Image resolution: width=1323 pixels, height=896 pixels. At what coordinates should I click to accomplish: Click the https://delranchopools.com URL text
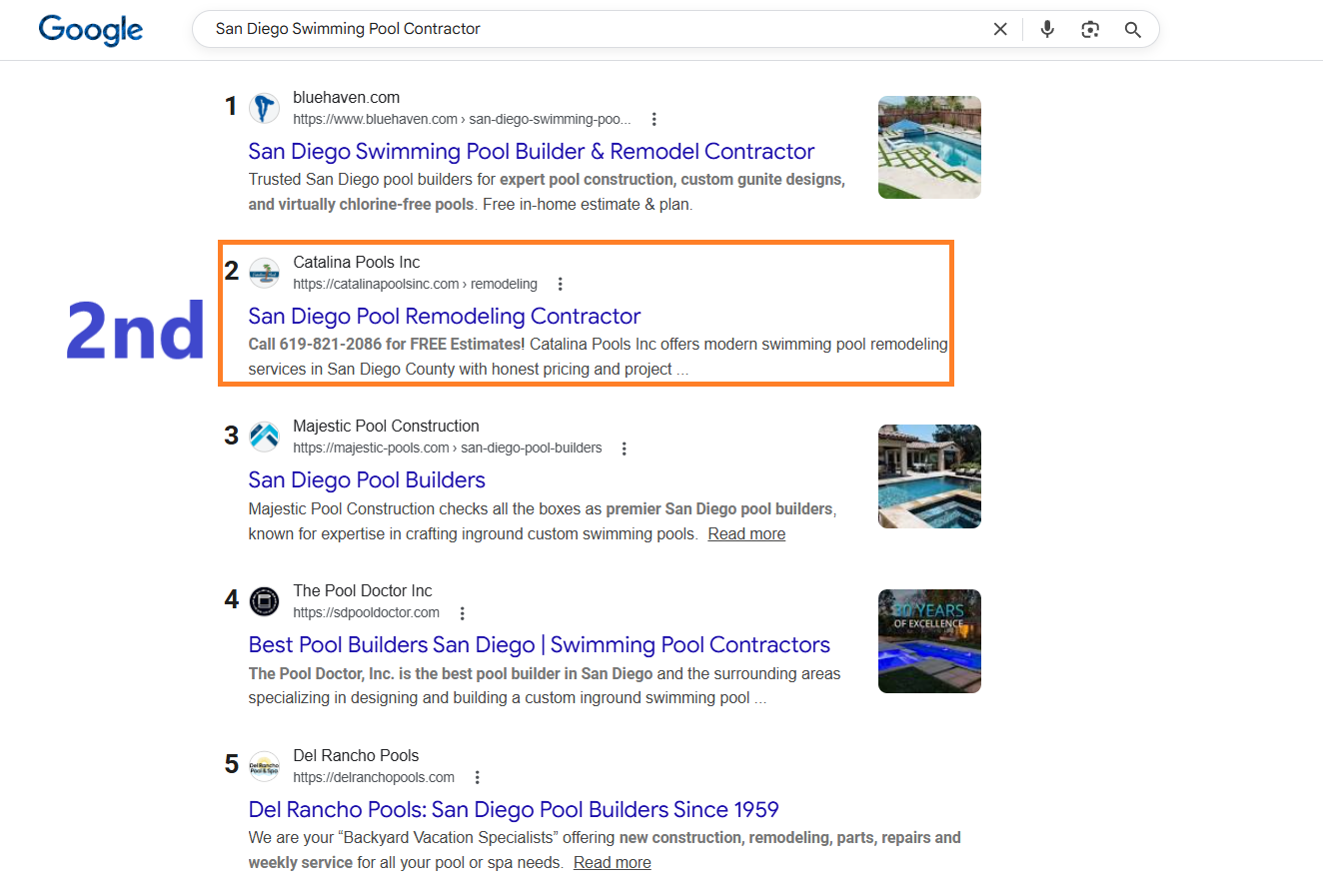[x=374, y=777]
